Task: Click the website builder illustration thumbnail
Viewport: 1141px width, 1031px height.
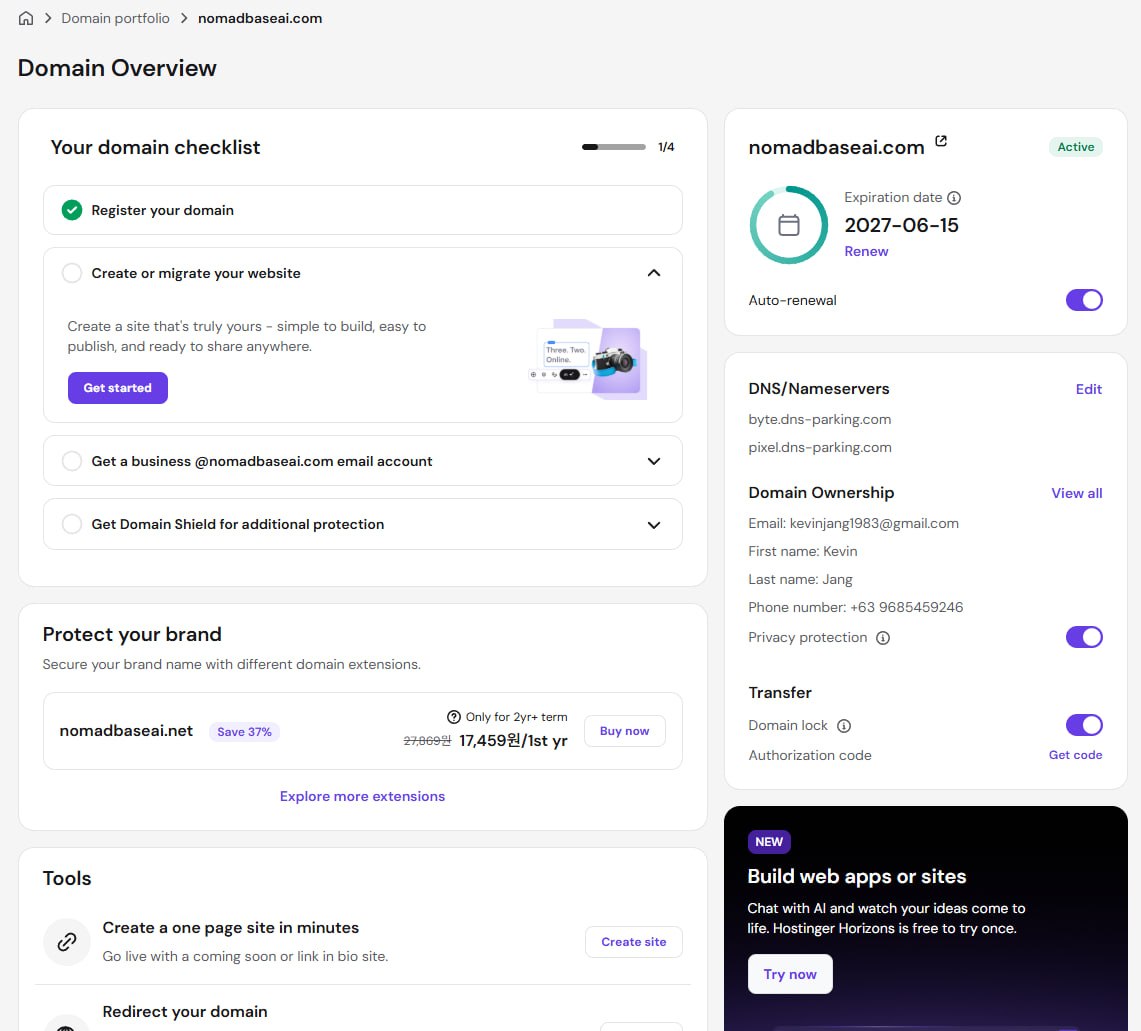Action: (588, 360)
